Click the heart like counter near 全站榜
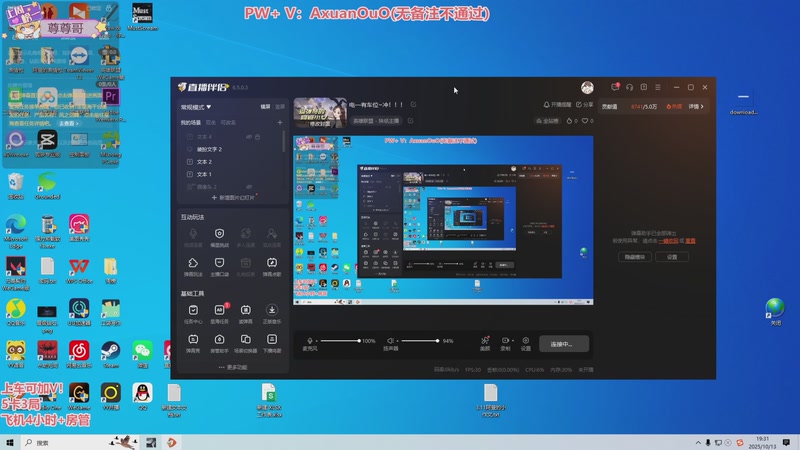This screenshot has width=800, height=450. click(588, 121)
